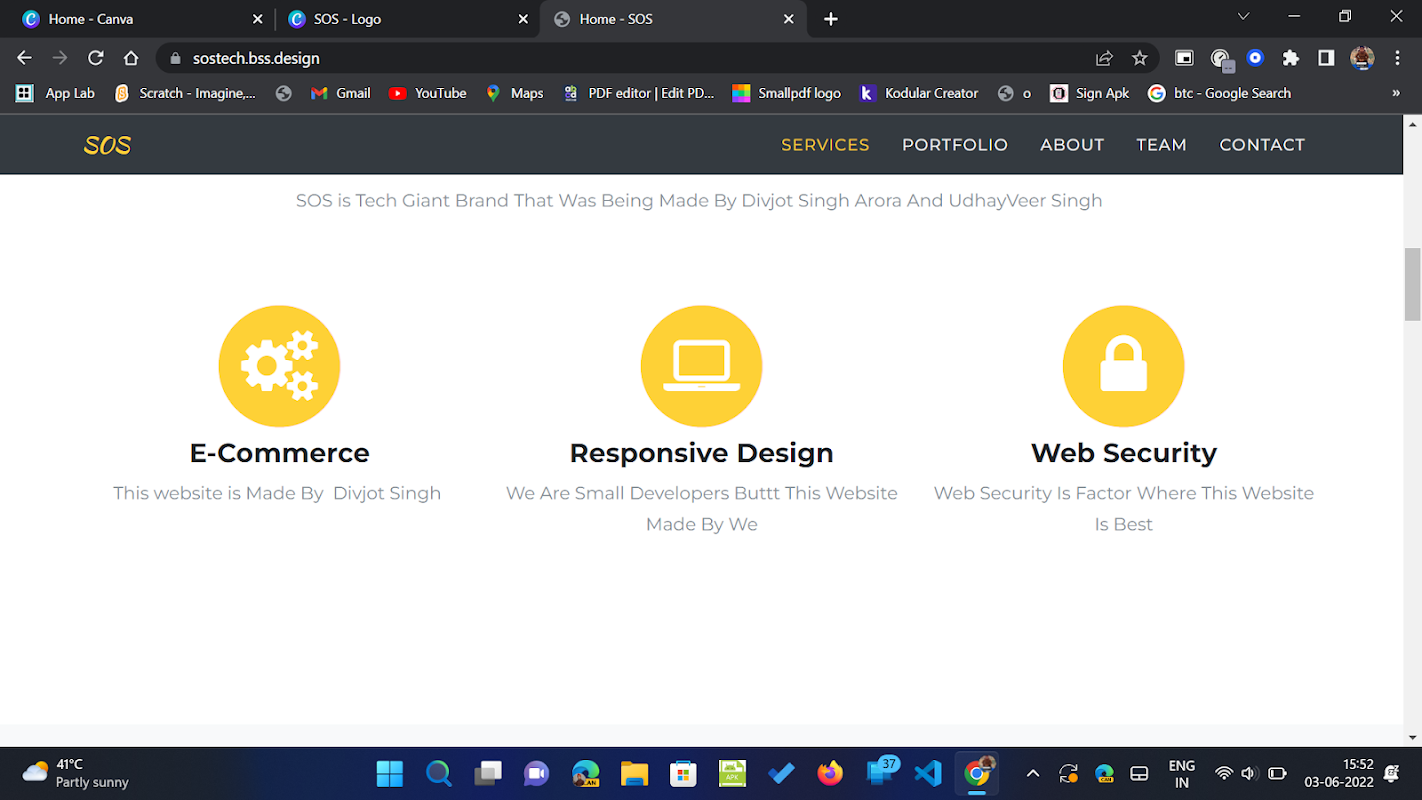Open the App Lab bookmark
This screenshot has height=800, width=1422.
click(x=56, y=93)
